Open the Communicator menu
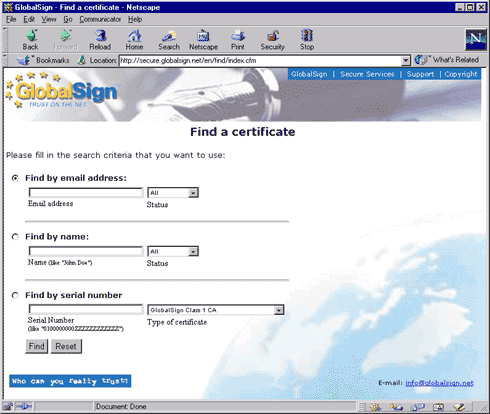Screen dimensions: 490x414 click(100, 19)
